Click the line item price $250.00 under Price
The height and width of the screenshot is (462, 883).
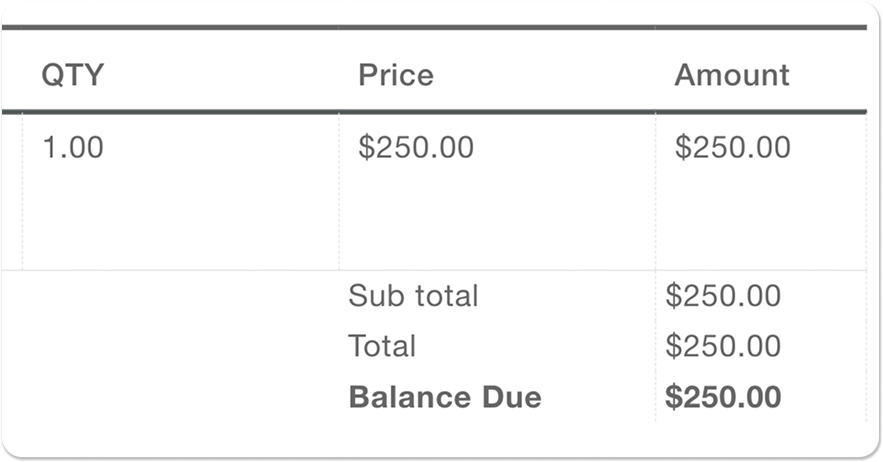tap(416, 147)
